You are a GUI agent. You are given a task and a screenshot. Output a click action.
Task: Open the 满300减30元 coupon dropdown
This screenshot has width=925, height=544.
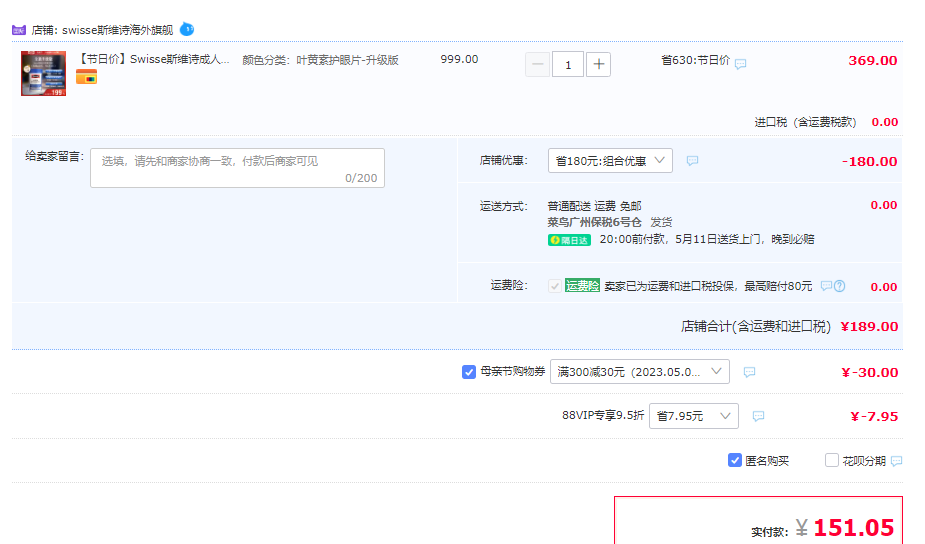[x=639, y=372]
